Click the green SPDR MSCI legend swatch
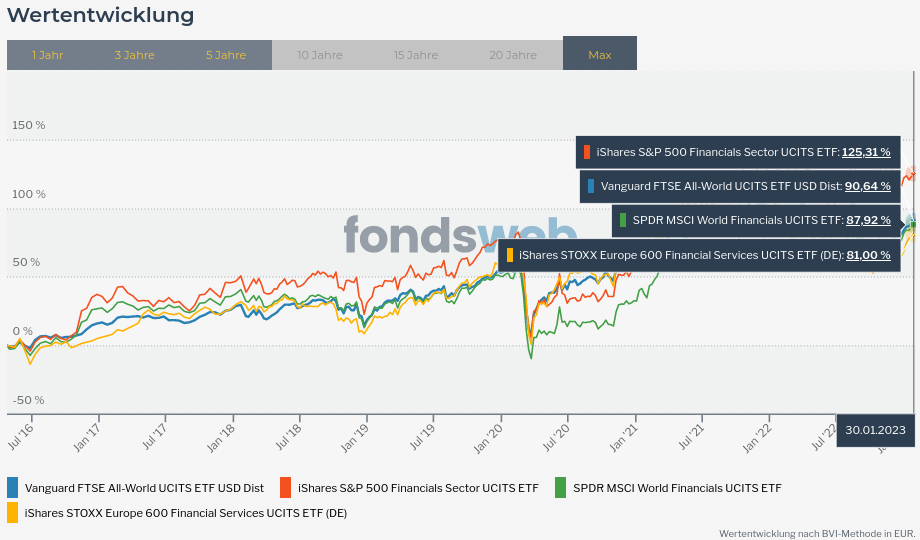The image size is (920, 540). (x=561, y=488)
